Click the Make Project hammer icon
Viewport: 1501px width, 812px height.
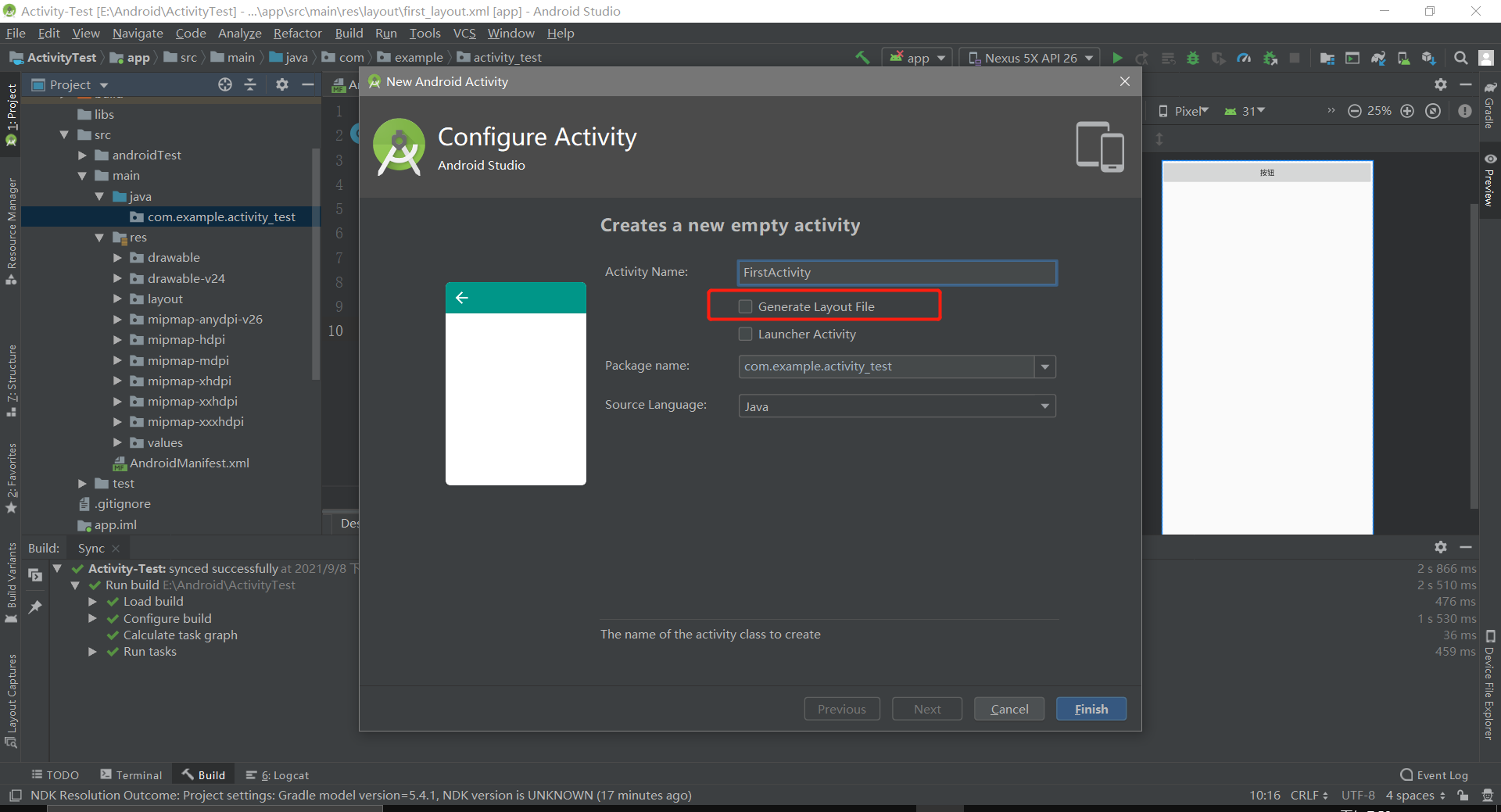(x=862, y=57)
